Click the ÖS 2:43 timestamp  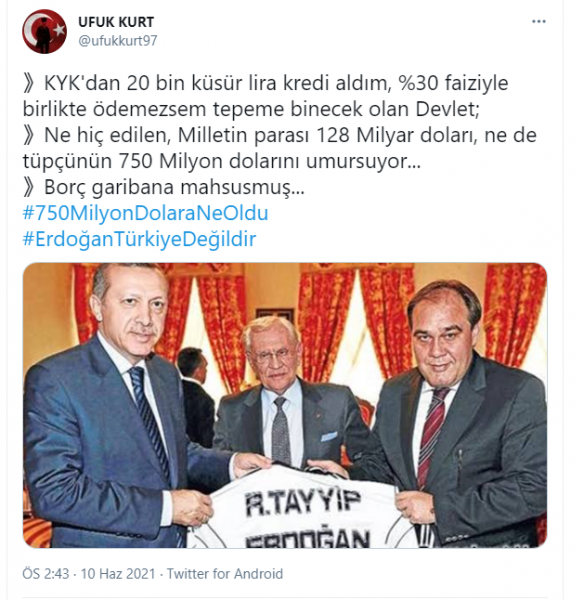pos(46,574)
